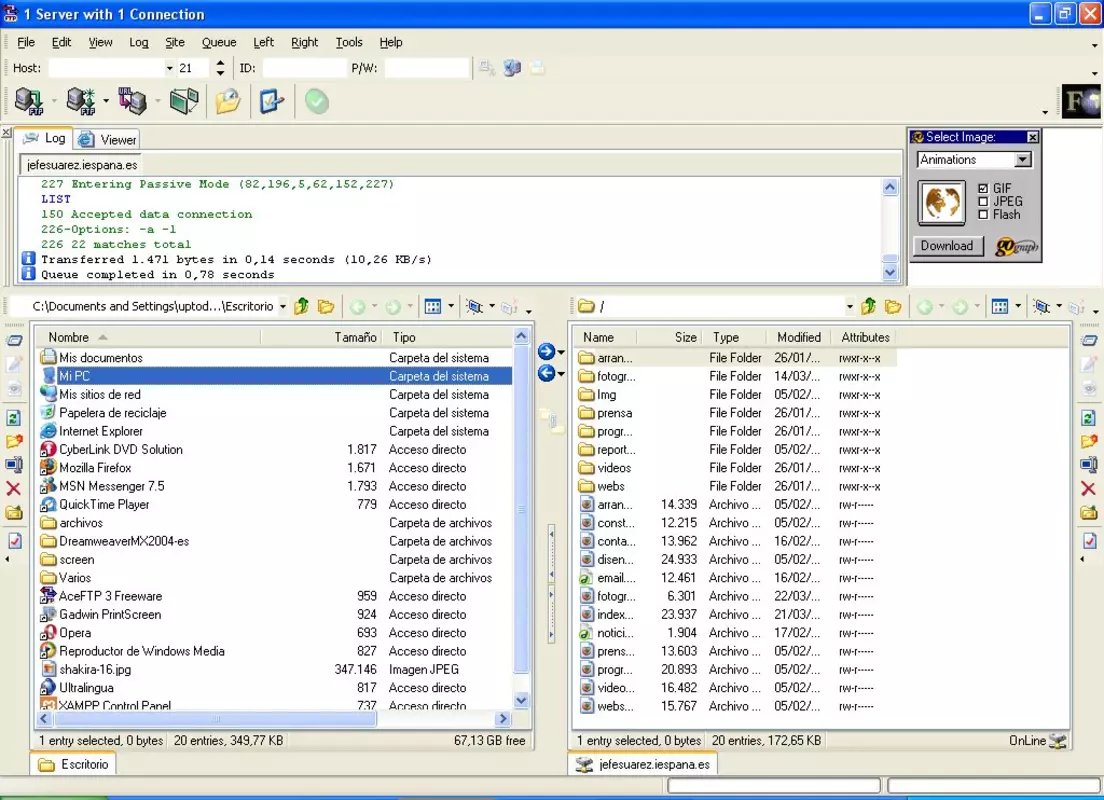Uncheck the GIF checkbox
The width and height of the screenshot is (1104, 800).
(983, 189)
